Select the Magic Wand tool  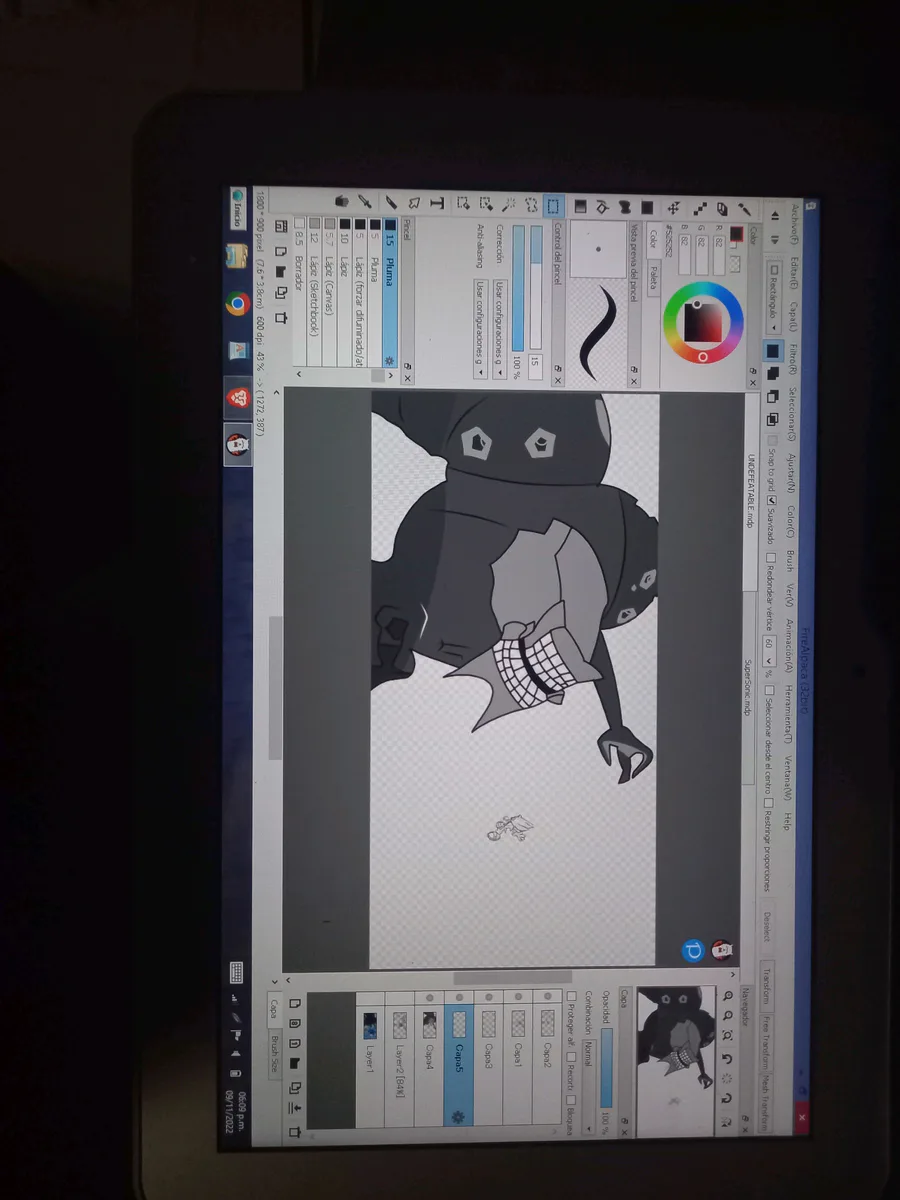tap(509, 204)
